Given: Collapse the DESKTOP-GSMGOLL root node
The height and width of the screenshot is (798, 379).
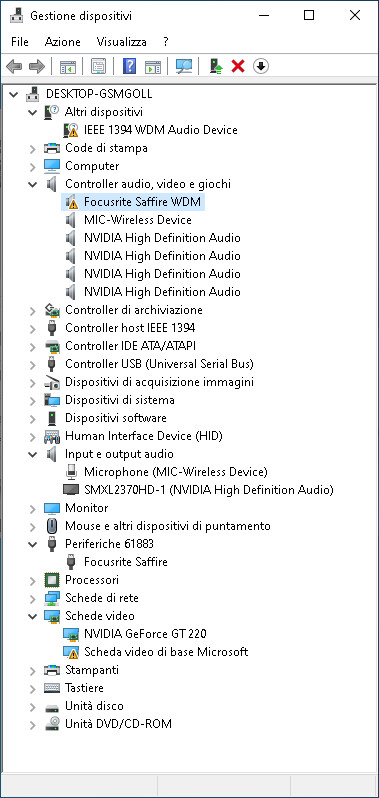Looking at the screenshot, I should pos(14,95).
